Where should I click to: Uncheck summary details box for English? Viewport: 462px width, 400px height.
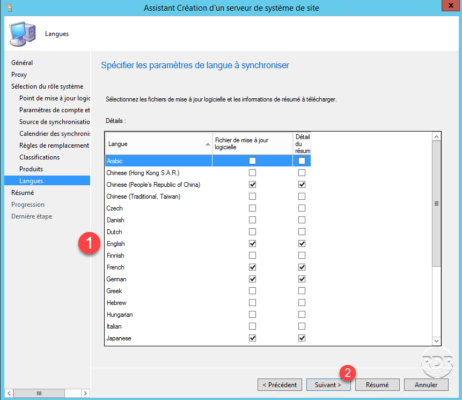coord(302,244)
